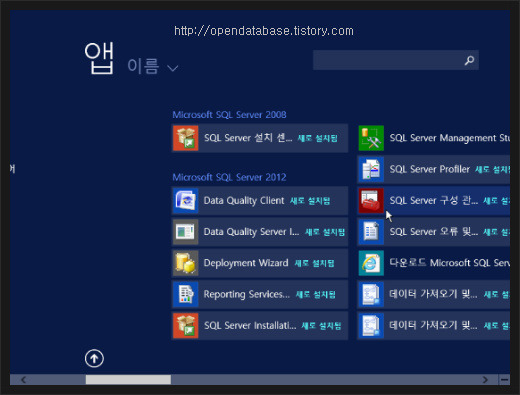Click the Microsoft SQL Server 2012 group heading

tap(229, 177)
